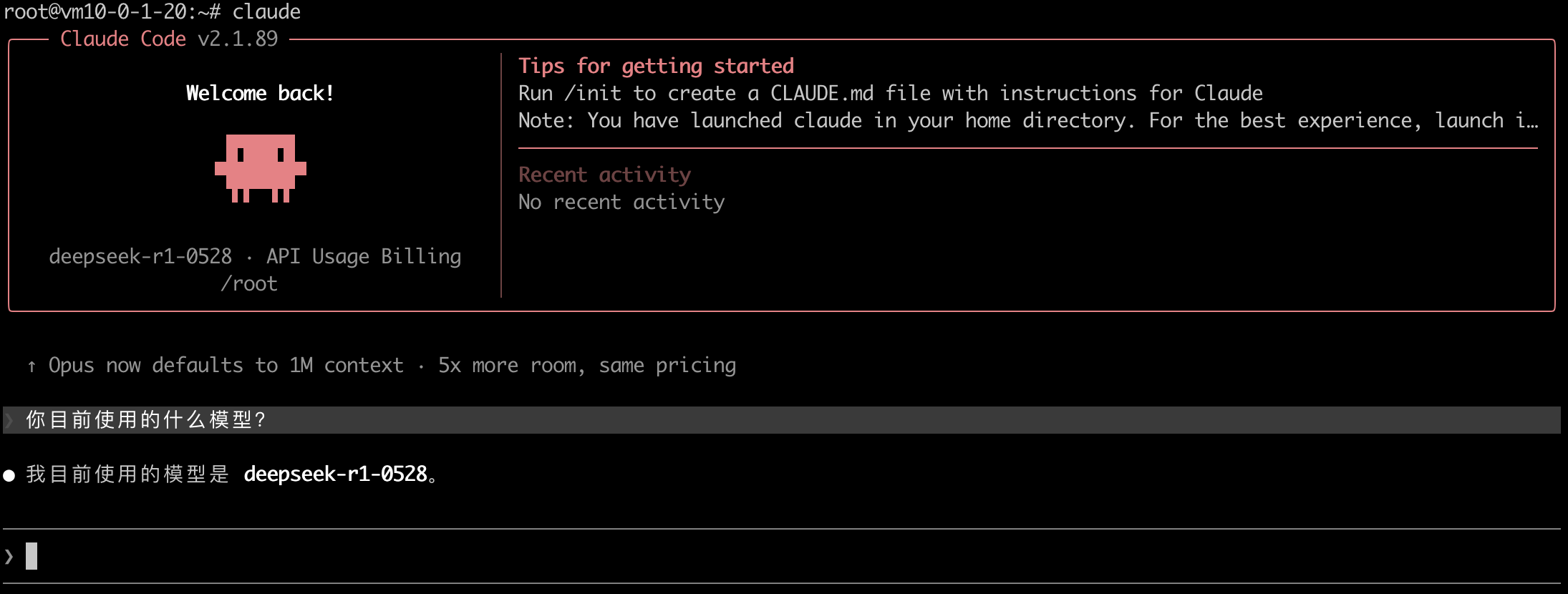The width and height of the screenshot is (1568, 594).
Task: Click the /root working directory path
Action: coord(249,283)
